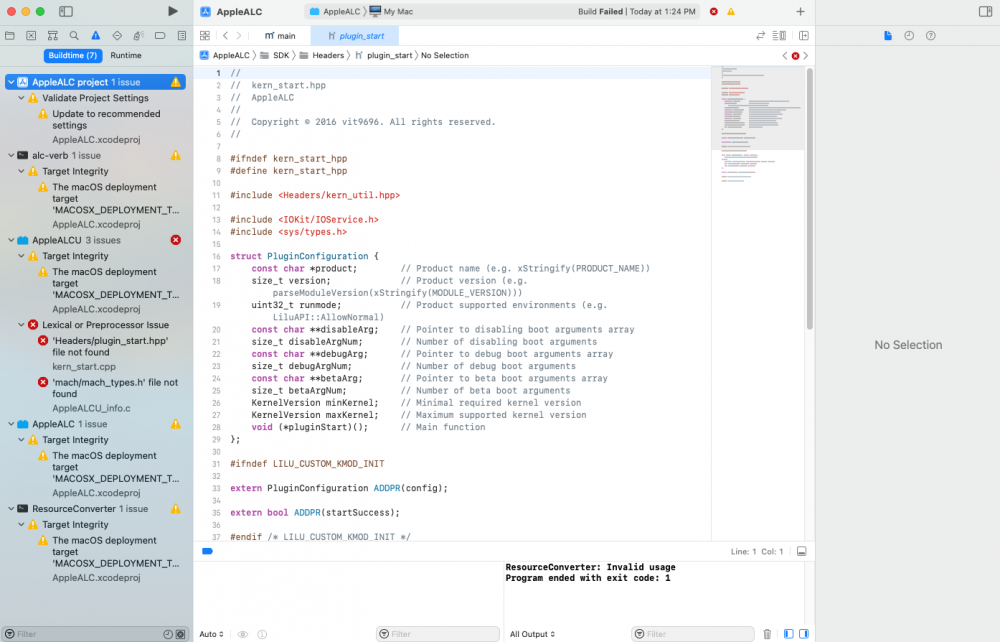Toggle the inspector sidebar visibility
The height and width of the screenshot is (642, 1000).
pyautogui.click(x=985, y=11)
